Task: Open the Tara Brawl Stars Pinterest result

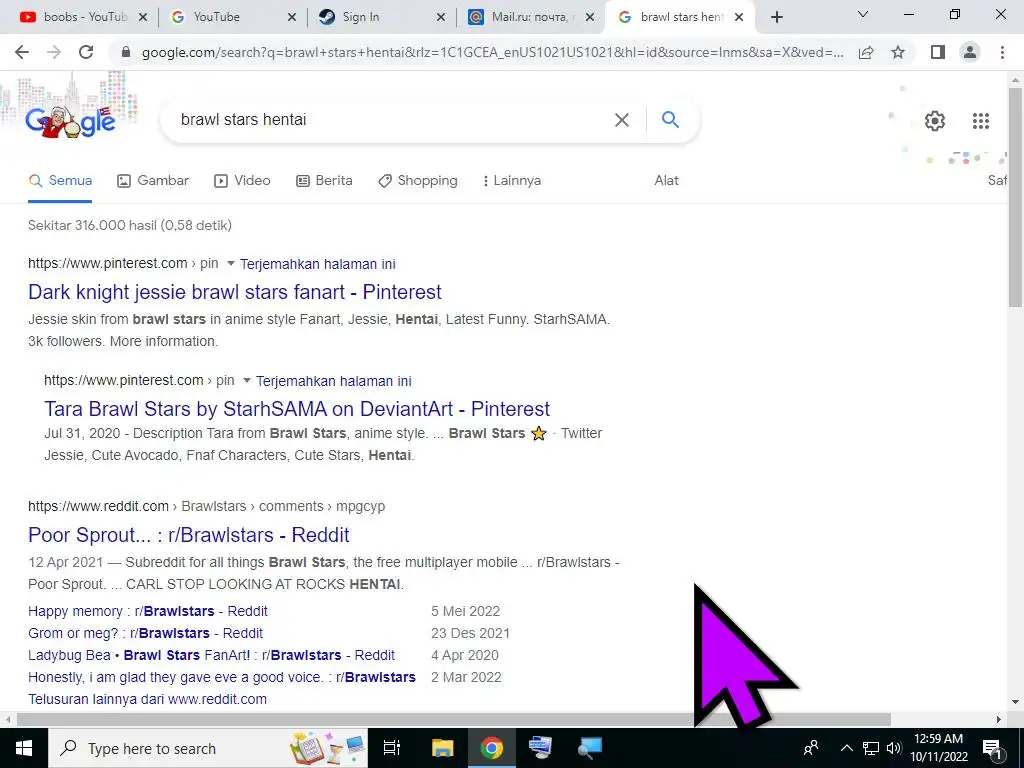Action: pyautogui.click(x=297, y=409)
